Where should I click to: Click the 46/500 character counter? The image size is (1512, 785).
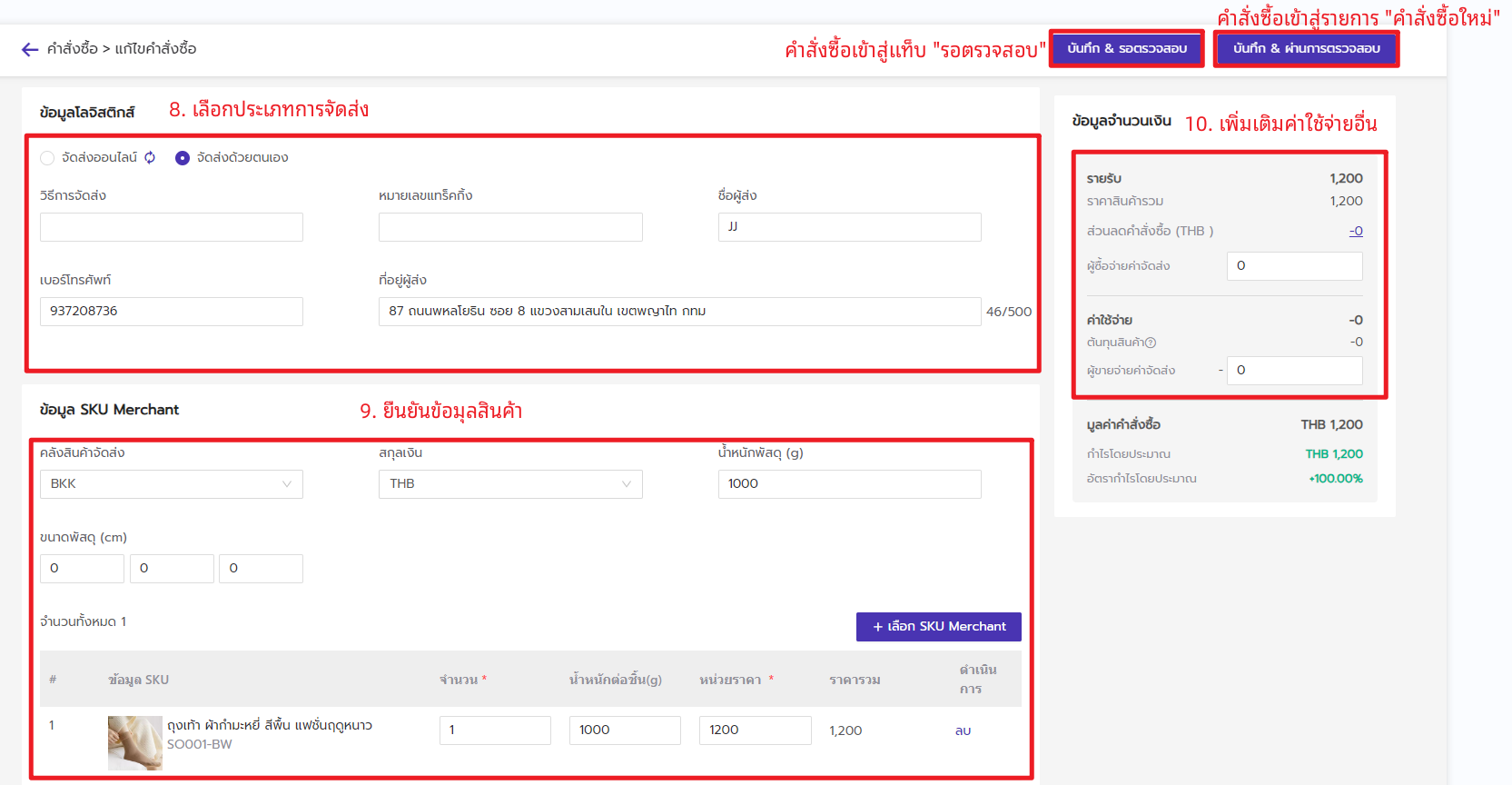pos(1009,312)
